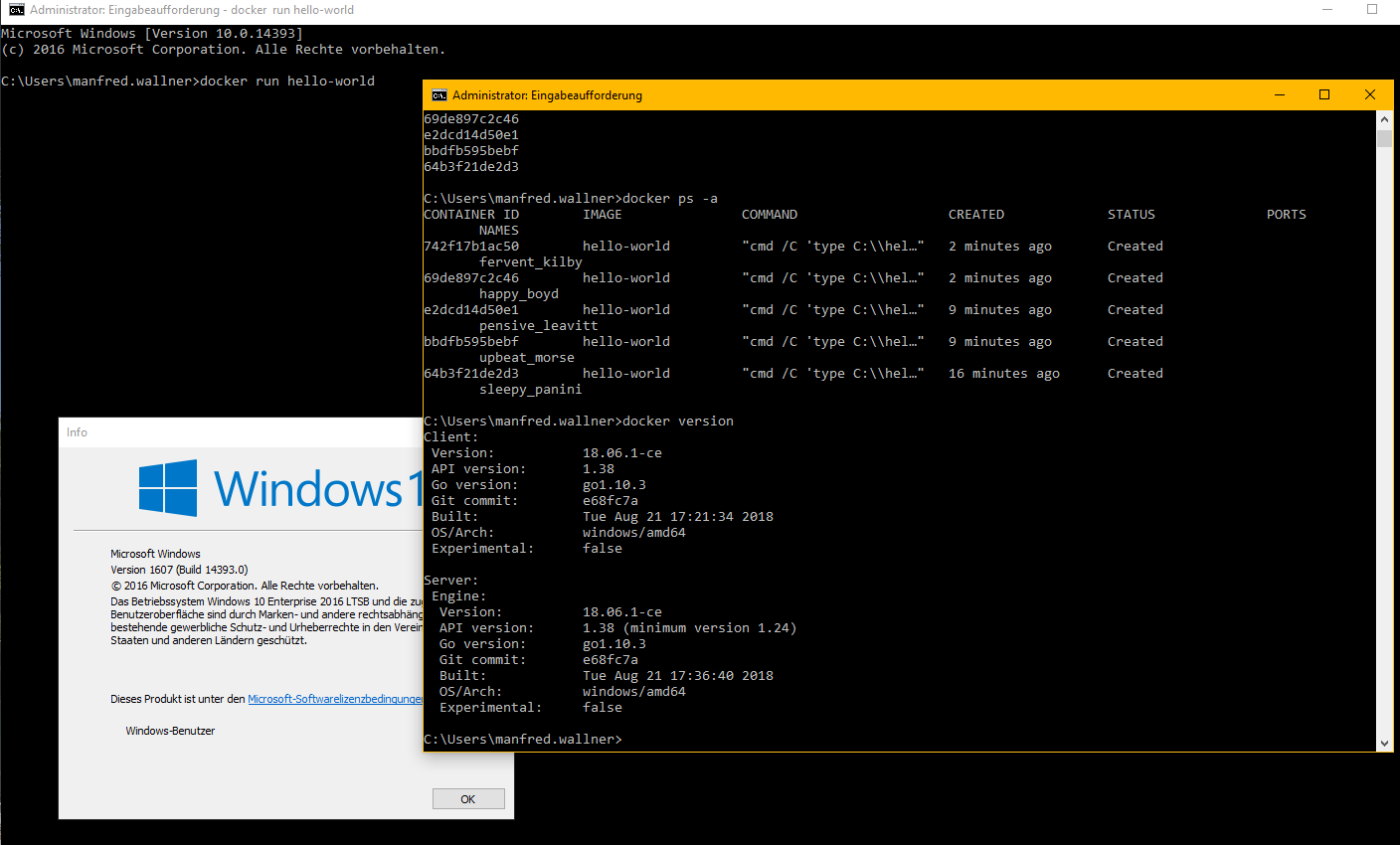The width and height of the screenshot is (1400, 845).
Task: Click the NAMES header label
Action: 499,231
